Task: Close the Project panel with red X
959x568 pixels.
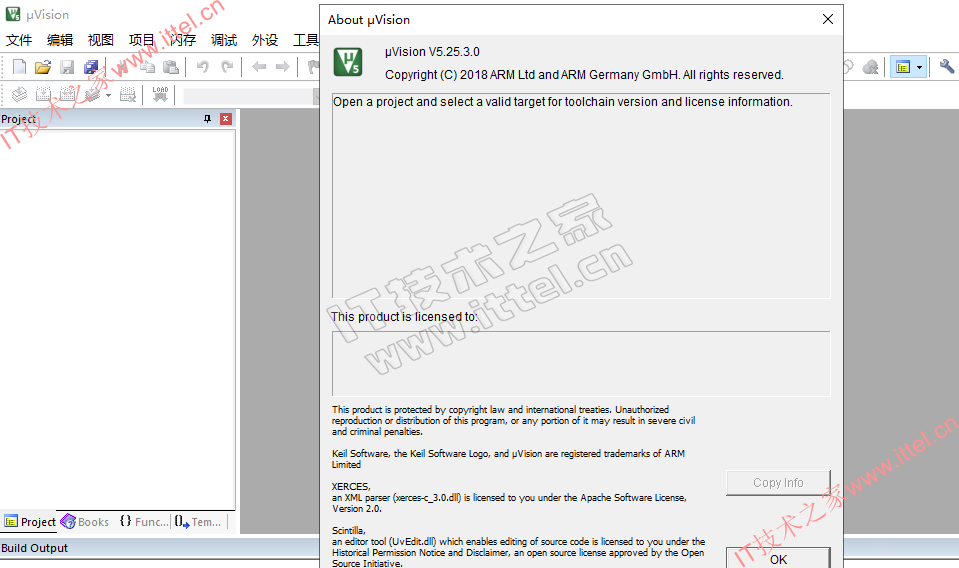Action: [226, 119]
